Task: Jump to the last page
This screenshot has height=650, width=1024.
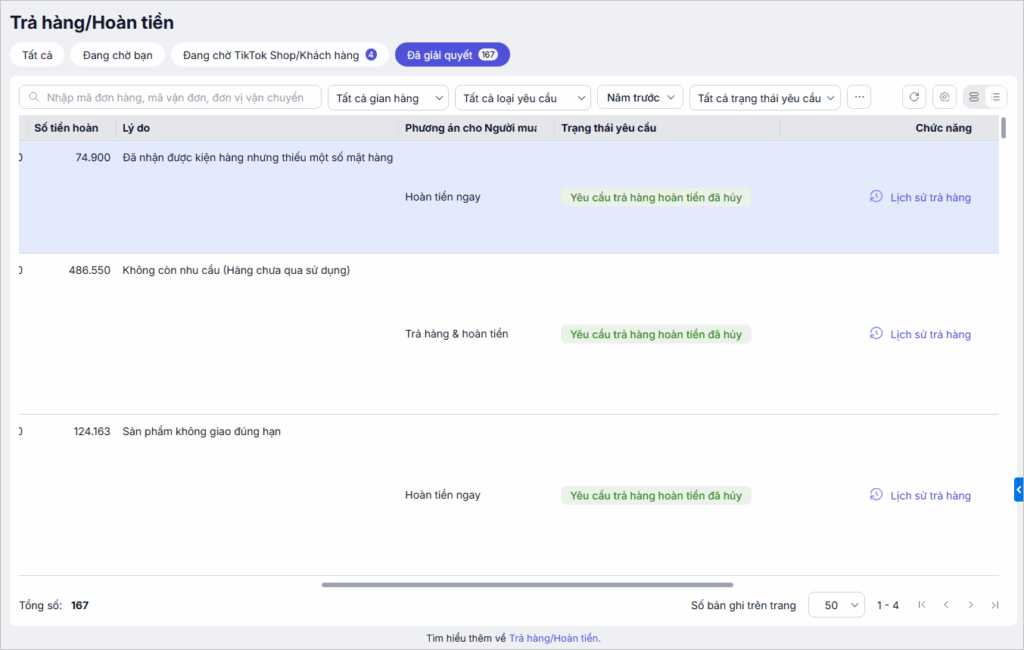Action: [994, 605]
